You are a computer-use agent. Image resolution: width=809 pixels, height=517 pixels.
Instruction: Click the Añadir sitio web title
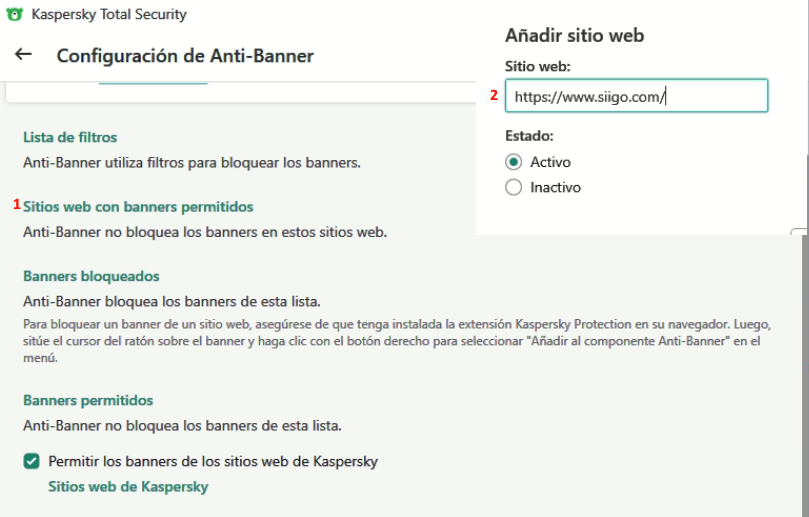click(575, 36)
